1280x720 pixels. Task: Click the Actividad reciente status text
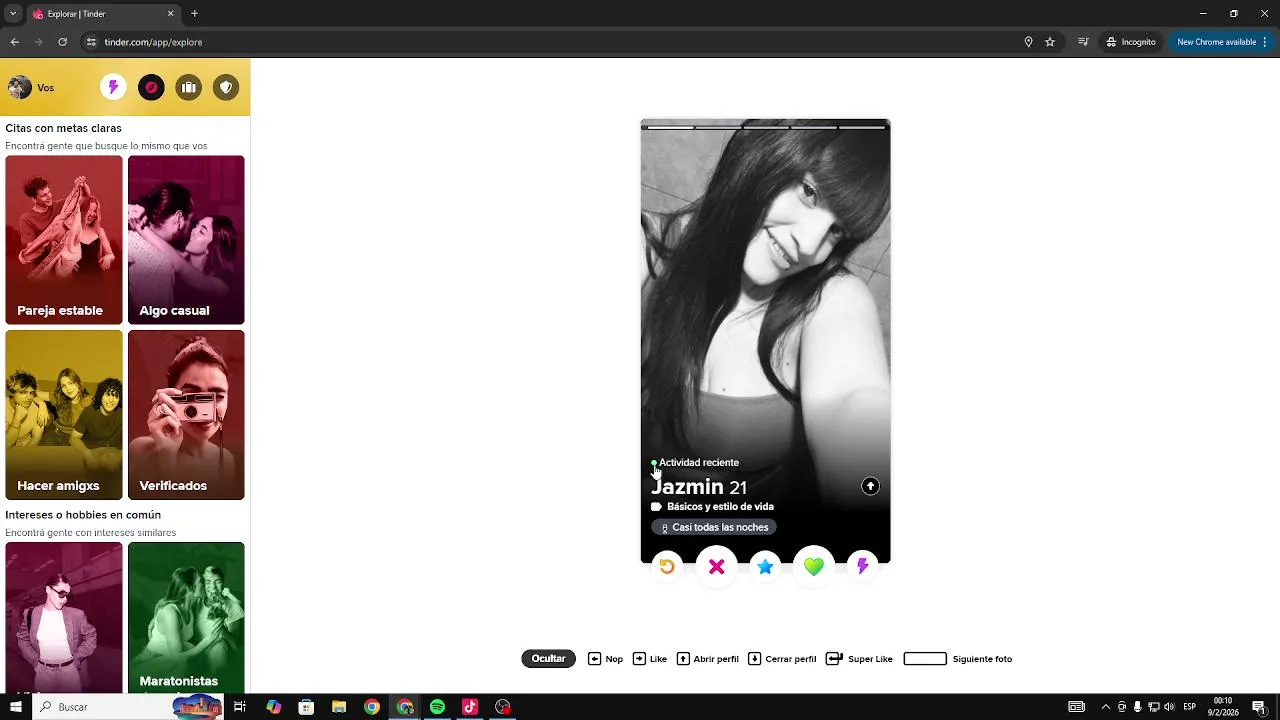pyautogui.click(x=699, y=463)
